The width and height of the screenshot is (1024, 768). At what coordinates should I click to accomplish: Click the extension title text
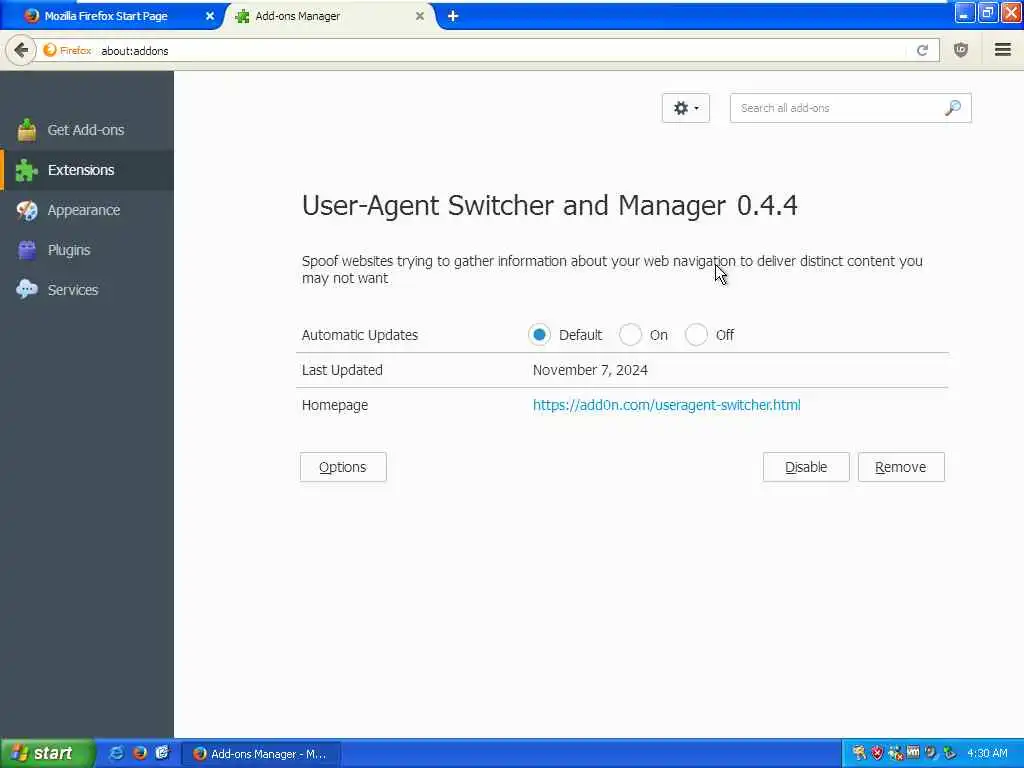click(549, 205)
